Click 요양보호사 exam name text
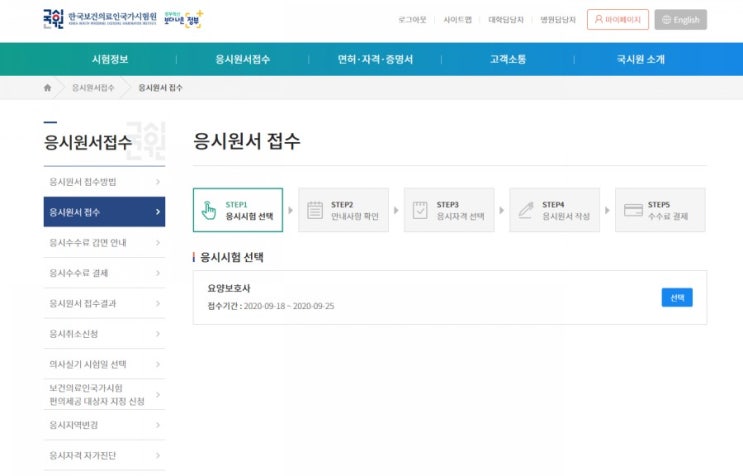 [x=229, y=288]
